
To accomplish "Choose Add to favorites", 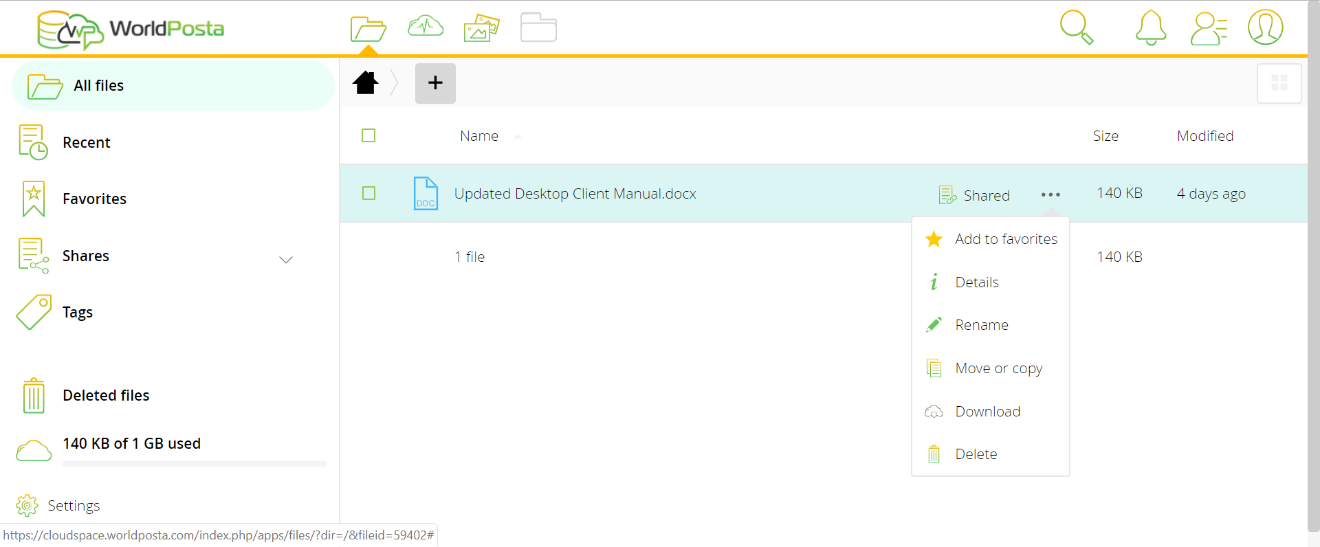I will [x=991, y=239].
